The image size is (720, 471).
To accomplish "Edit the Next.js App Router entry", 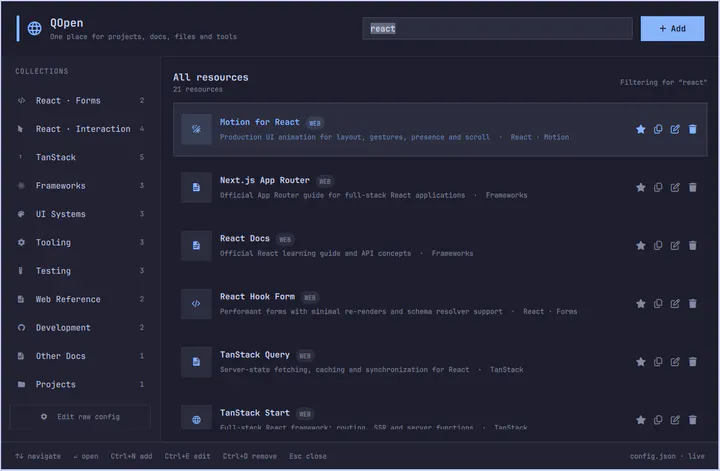I will [675, 187].
